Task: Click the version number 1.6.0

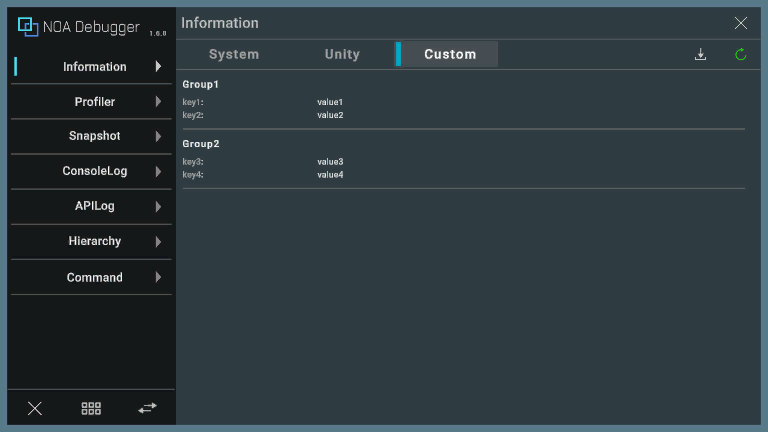Action: (x=158, y=33)
